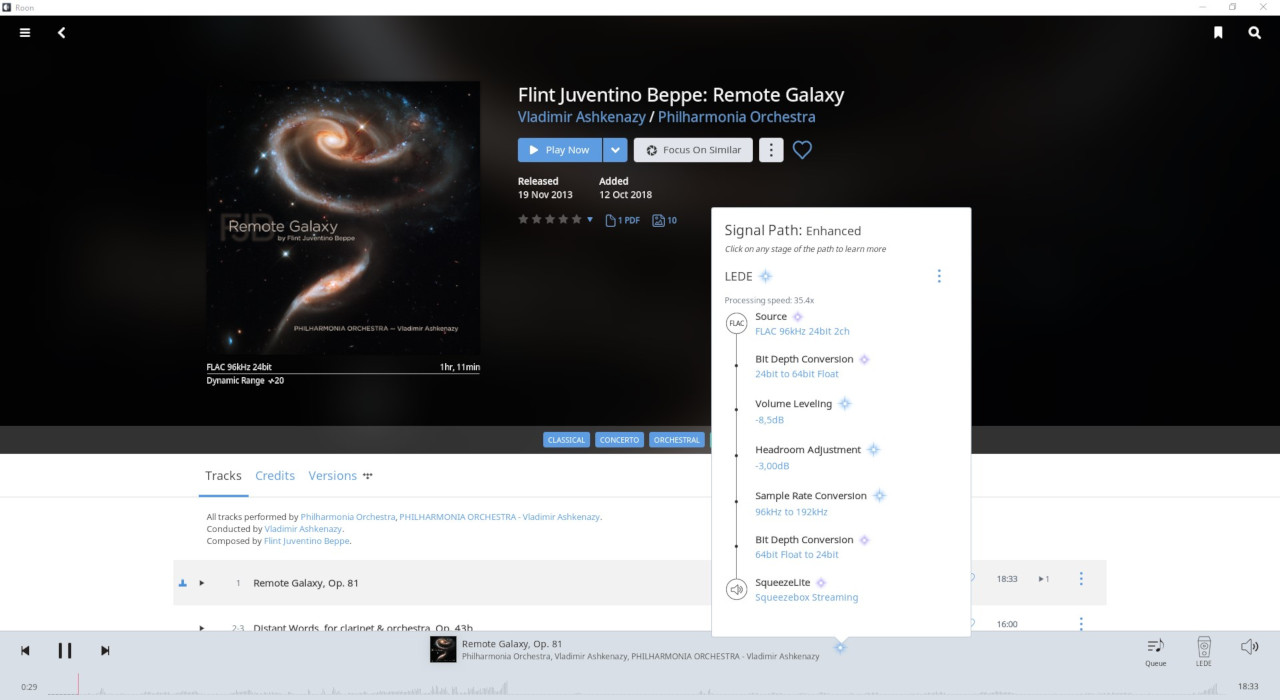Click the 'Dynamic Range' text under cover
This screenshot has width=1280, height=700.
[x=245, y=381]
